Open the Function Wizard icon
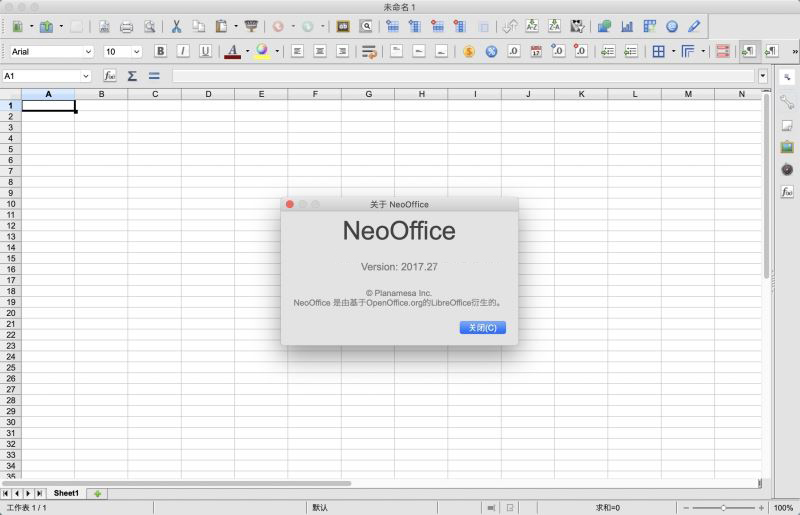Screen dimensions: 800x515 (x=110, y=76)
